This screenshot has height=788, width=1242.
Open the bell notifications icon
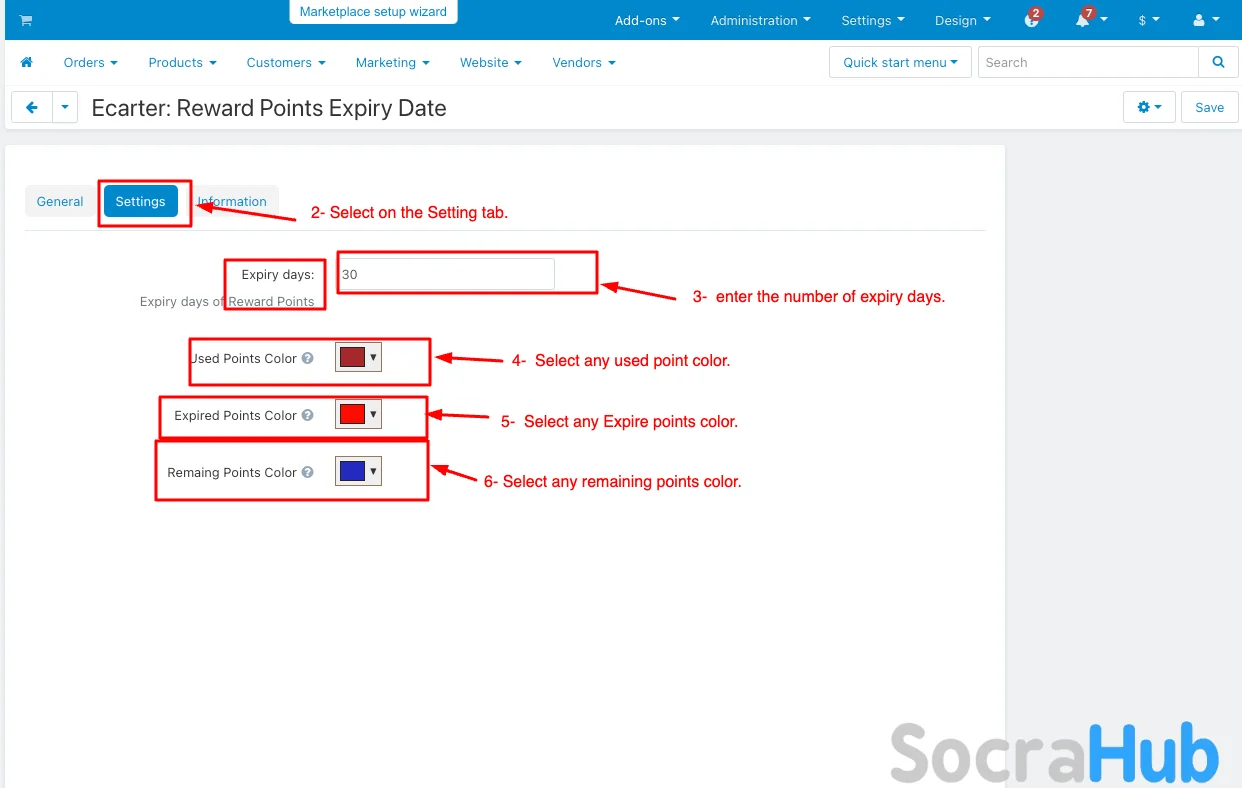coord(1084,19)
